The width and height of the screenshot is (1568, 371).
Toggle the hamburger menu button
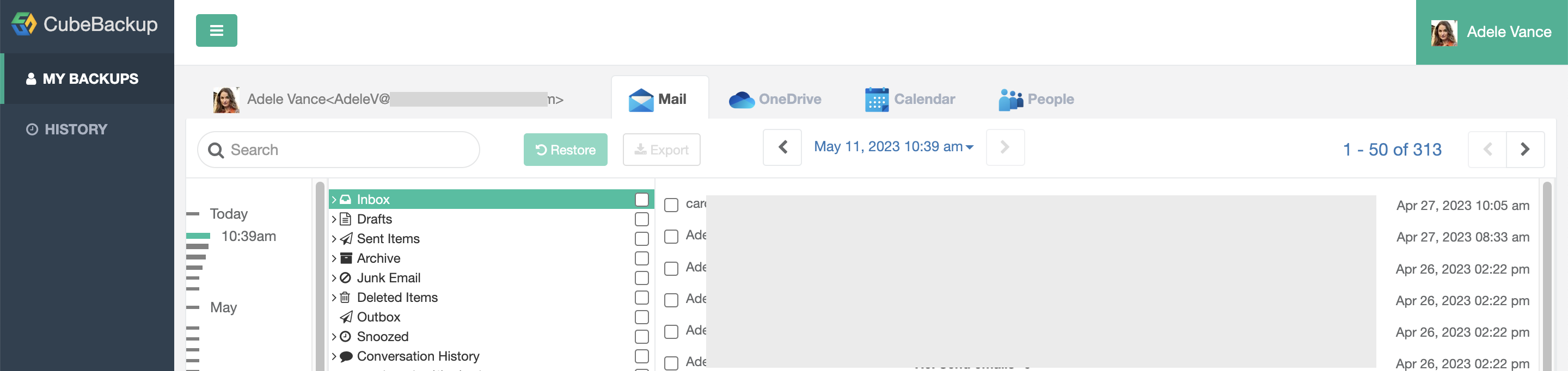pos(216,30)
